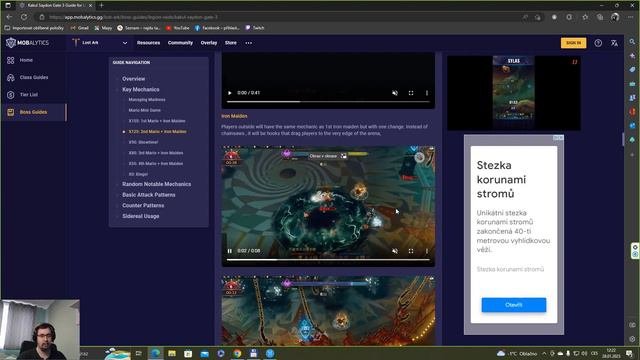The height and width of the screenshot is (360, 640).
Task: Open the browser collections icon
Action: tap(600, 17)
